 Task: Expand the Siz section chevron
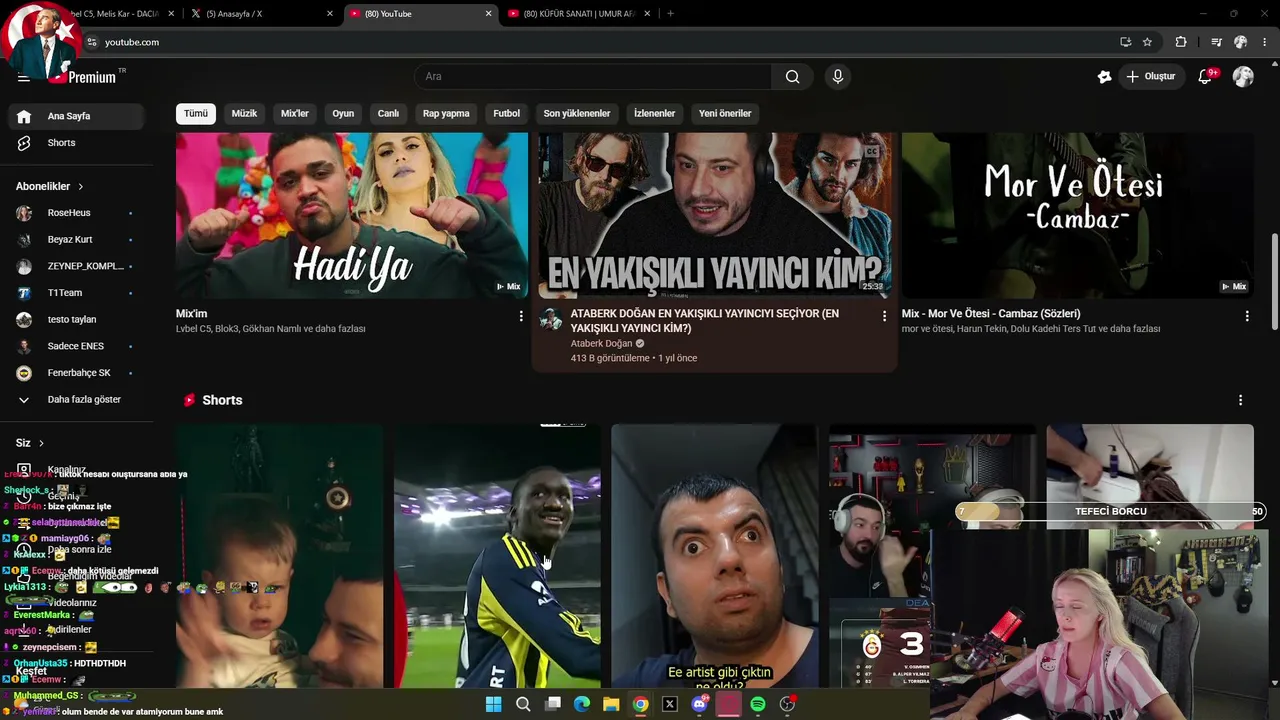click(41, 443)
